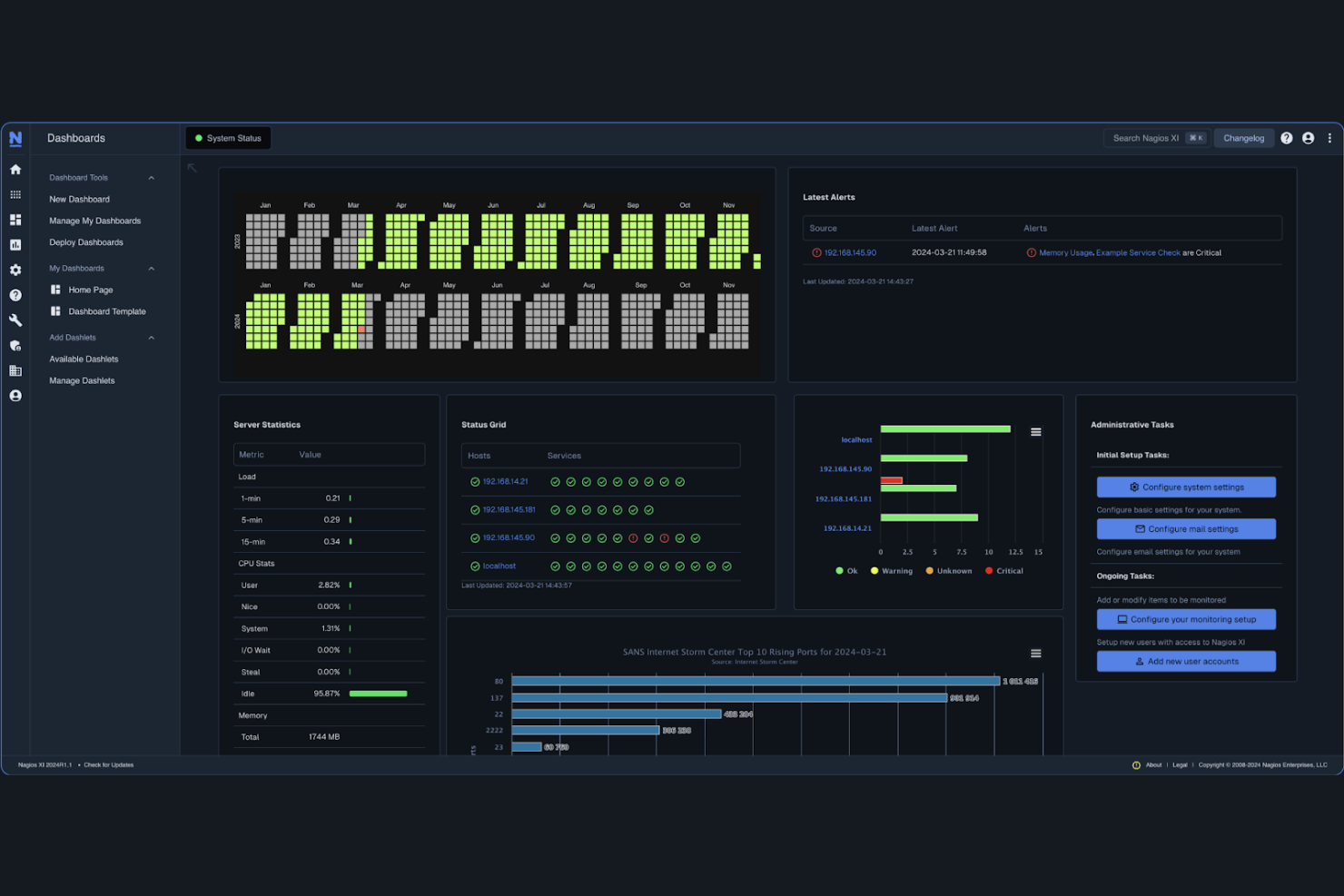
Task: Click the Idle CPU progress bar
Action: click(x=379, y=694)
